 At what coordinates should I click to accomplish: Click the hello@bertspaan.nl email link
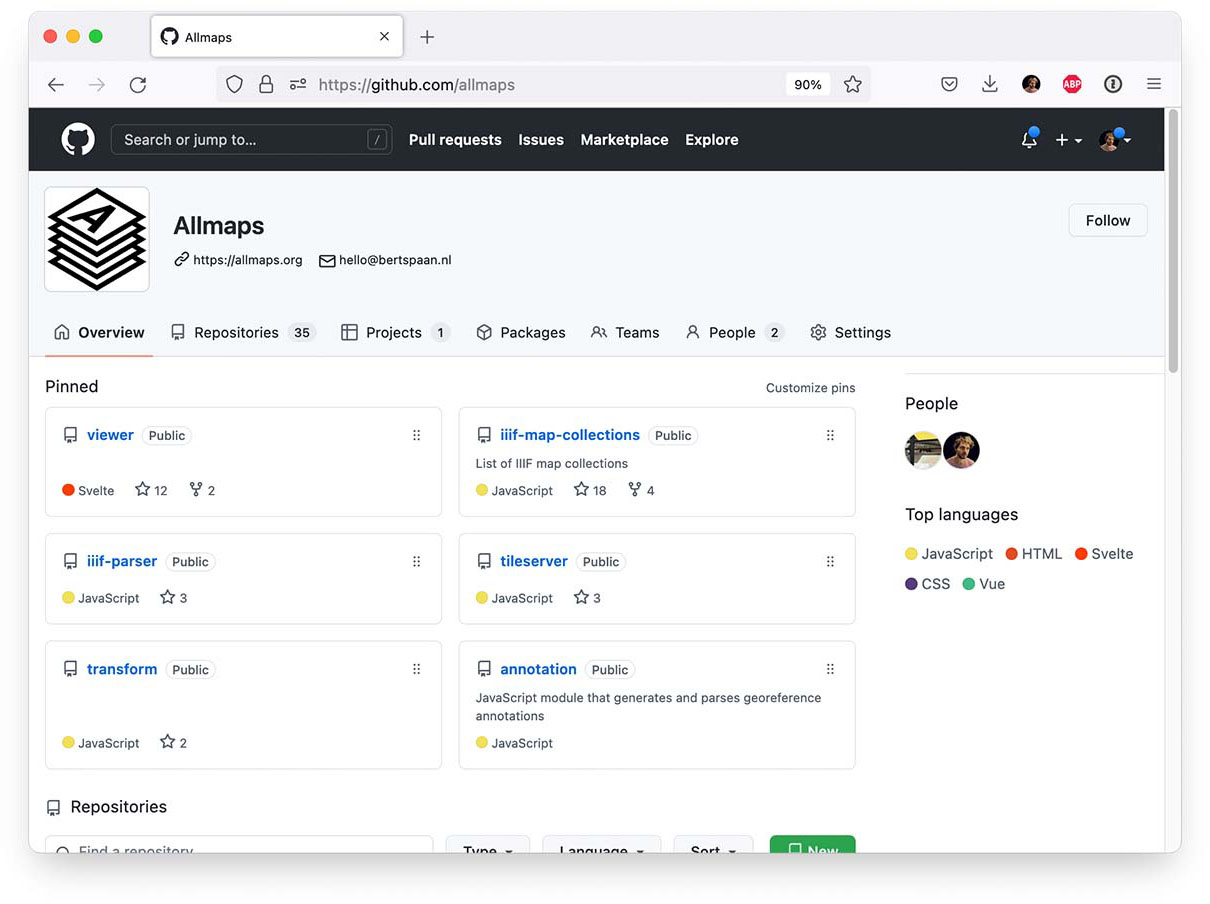tap(385, 260)
